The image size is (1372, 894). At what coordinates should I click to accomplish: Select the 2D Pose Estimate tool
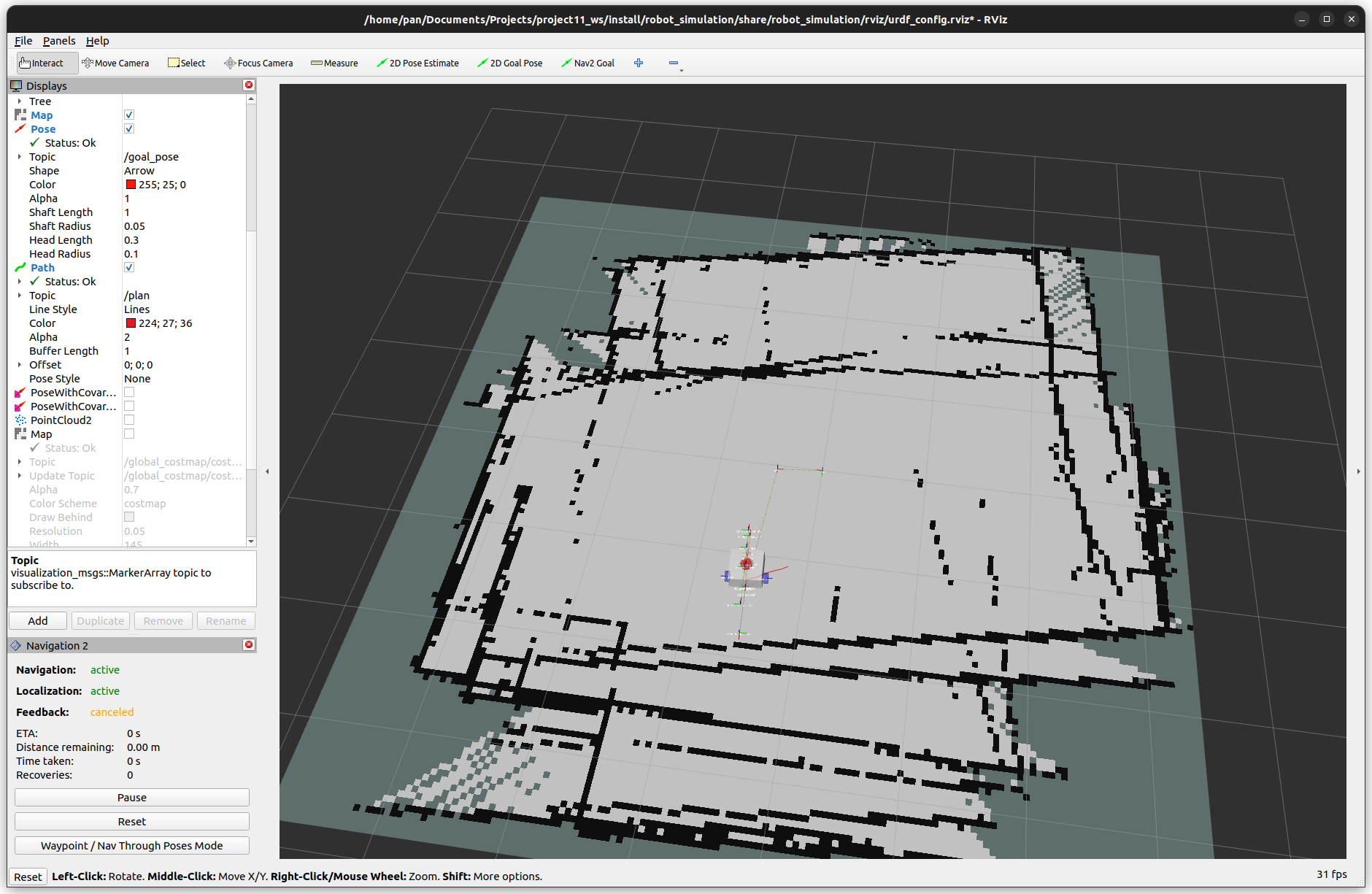point(417,63)
